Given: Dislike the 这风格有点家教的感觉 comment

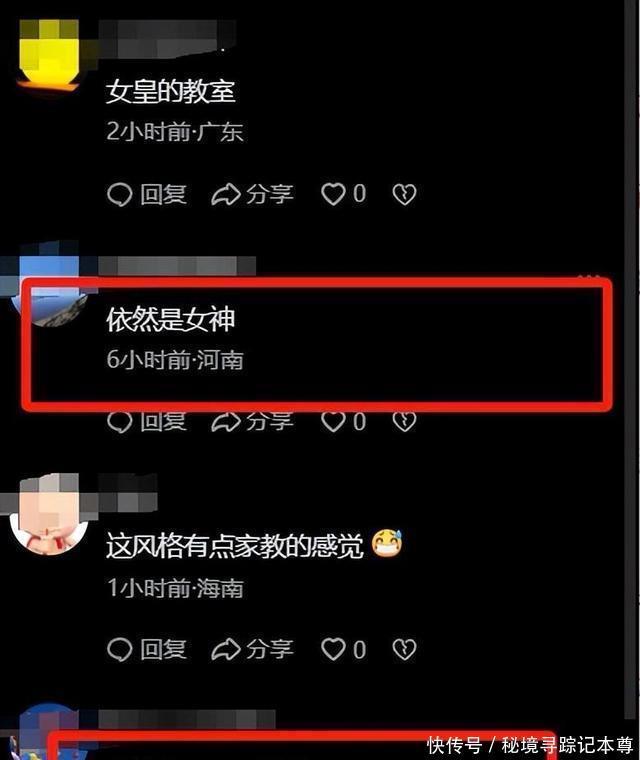Looking at the screenshot, I should pos(404,649).
